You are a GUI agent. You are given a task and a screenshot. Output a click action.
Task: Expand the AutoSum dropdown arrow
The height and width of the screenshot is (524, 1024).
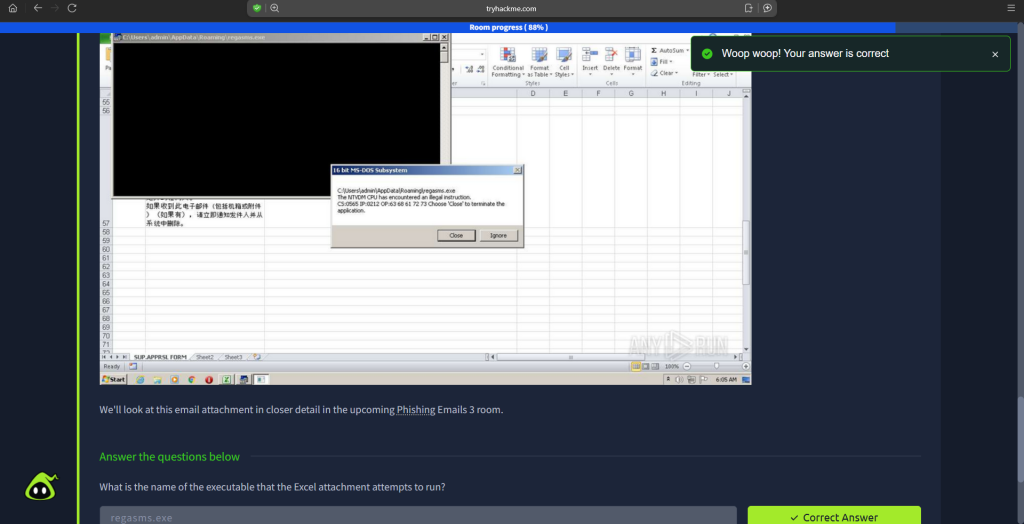pos(687,50)
